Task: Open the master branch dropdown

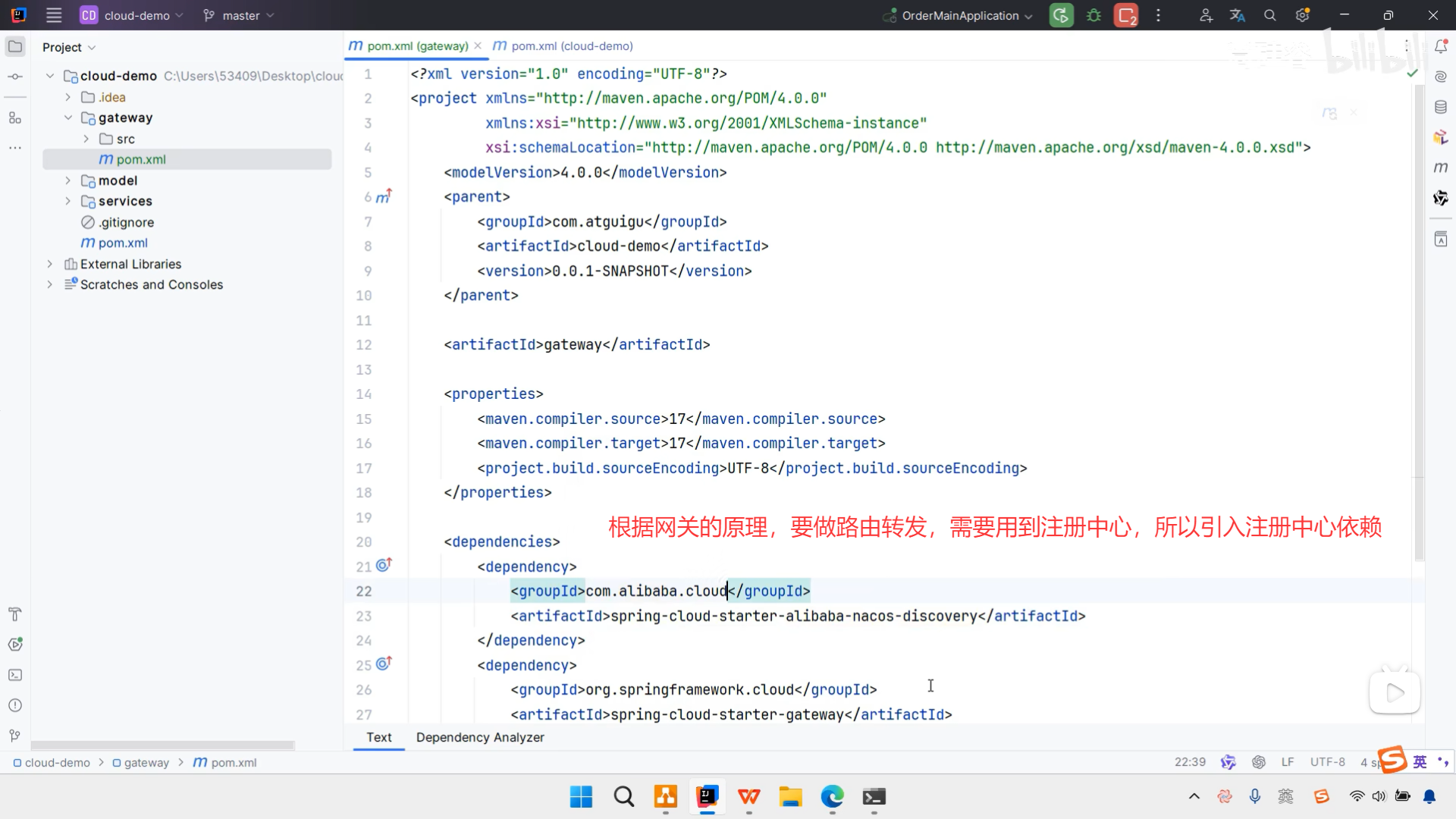Action: [x=239, y=15]
